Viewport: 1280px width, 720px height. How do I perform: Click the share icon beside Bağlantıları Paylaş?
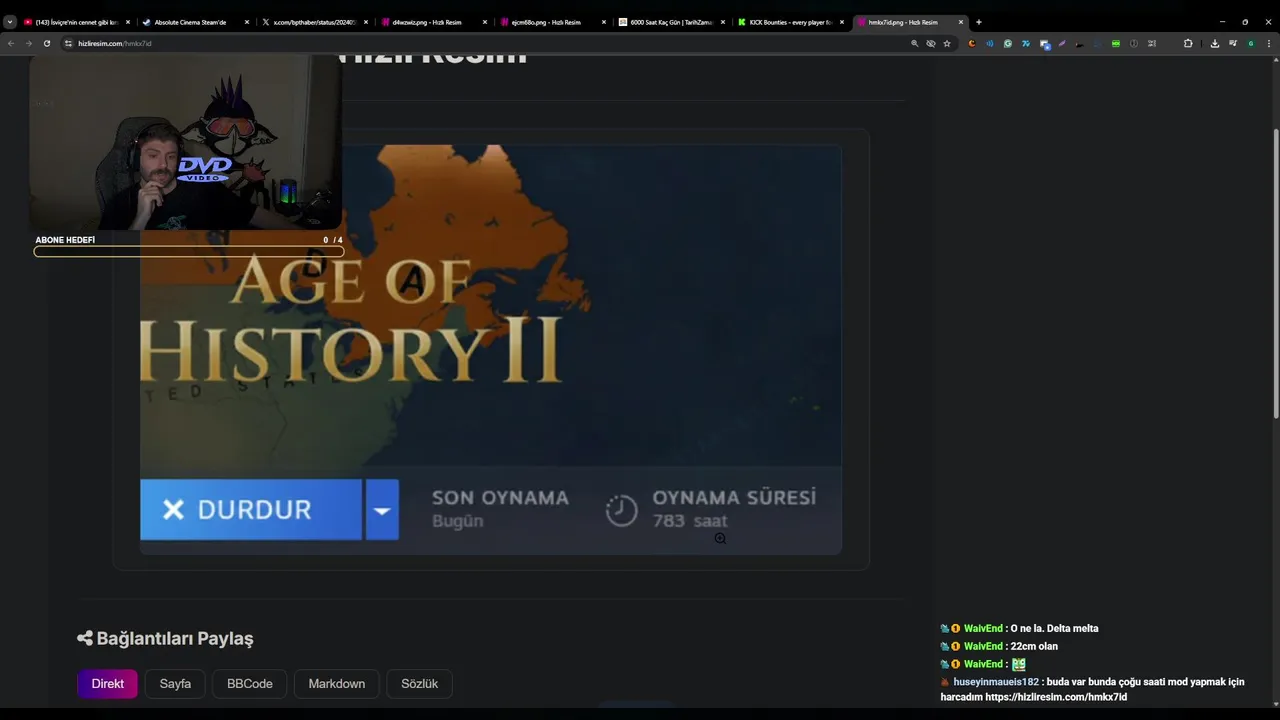pos(85,638)
